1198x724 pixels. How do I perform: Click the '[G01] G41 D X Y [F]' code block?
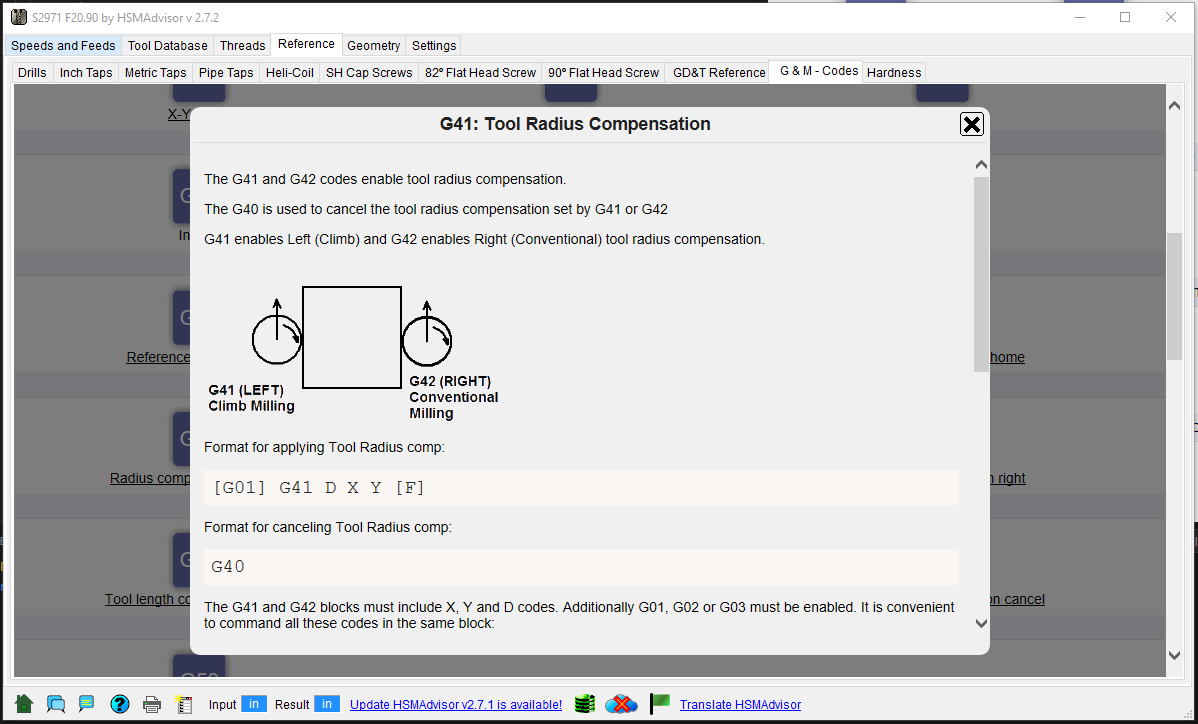click(x=581, y=487)
